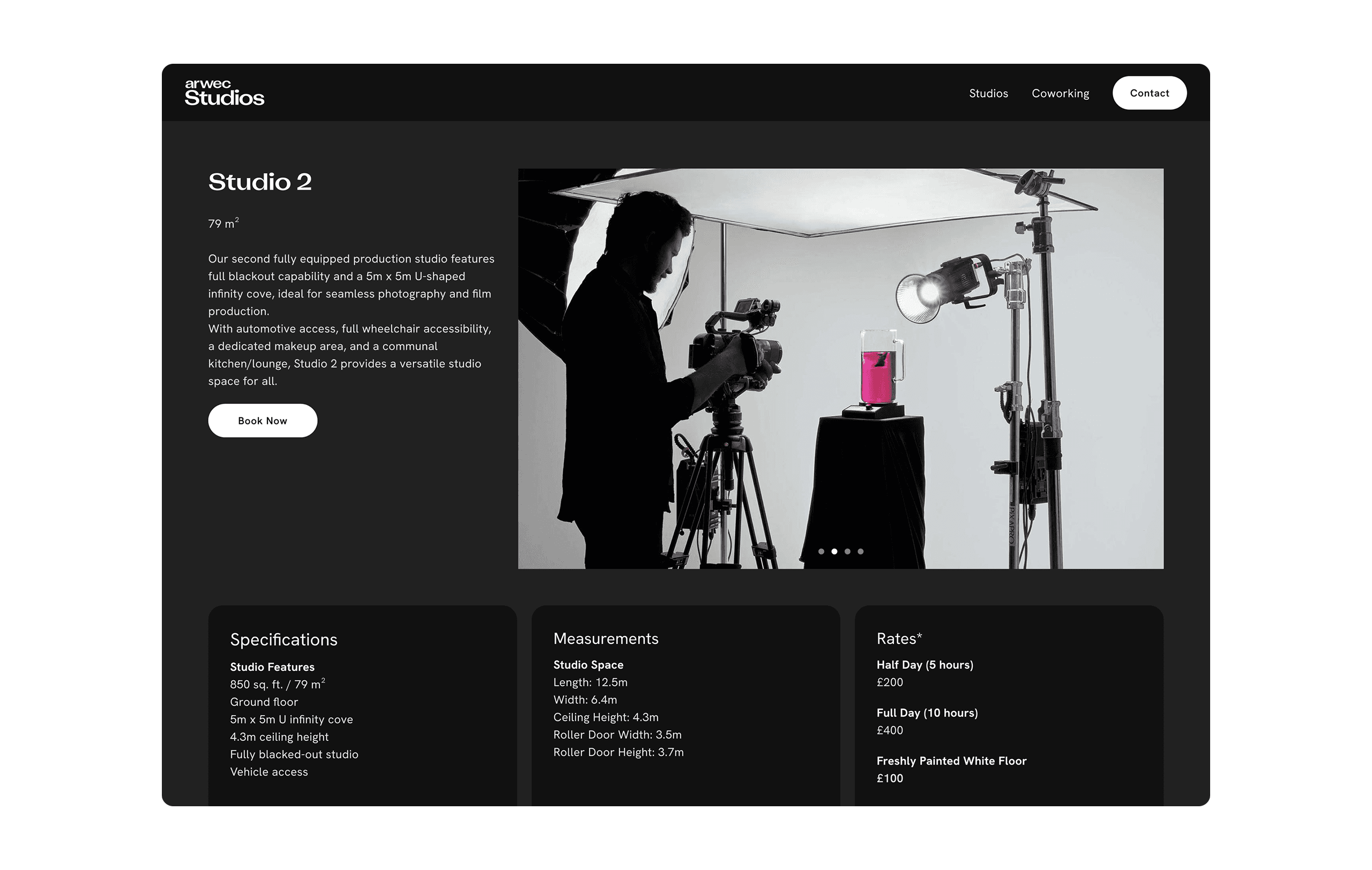1372x870 pixels.
Task: Click the Arwec Studios logo
Action: tap(224, 93)
